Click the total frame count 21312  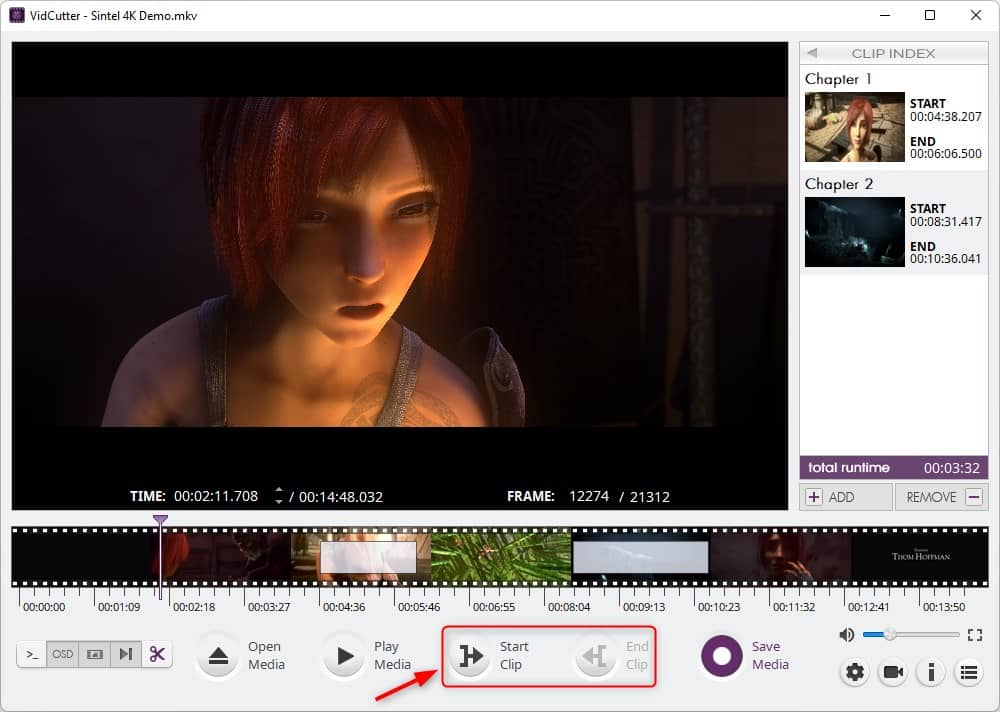coord(650,497)
